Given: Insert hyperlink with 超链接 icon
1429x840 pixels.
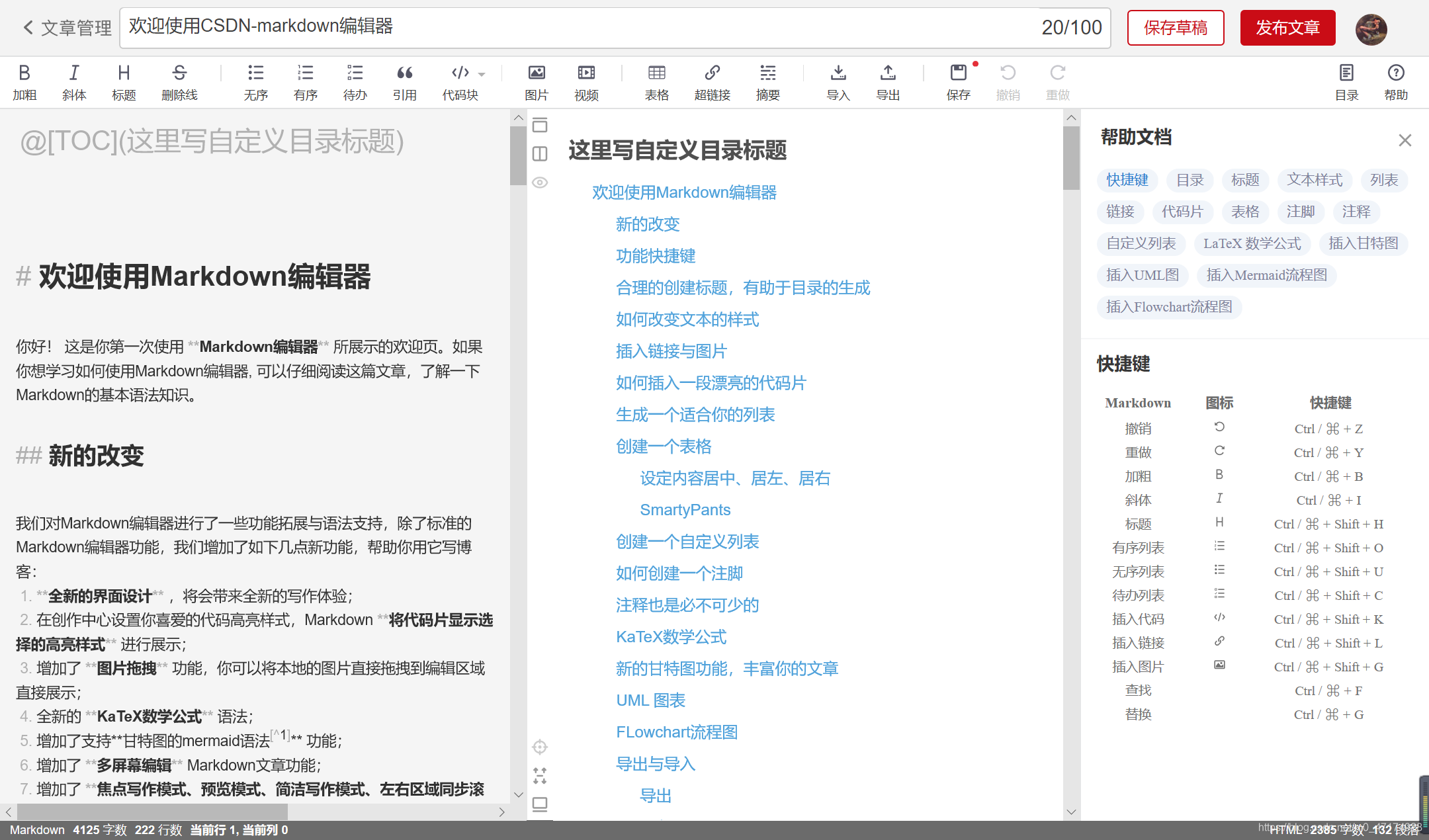Looking at the screenshot, I should pyautogui.click(x=712, y=82).
